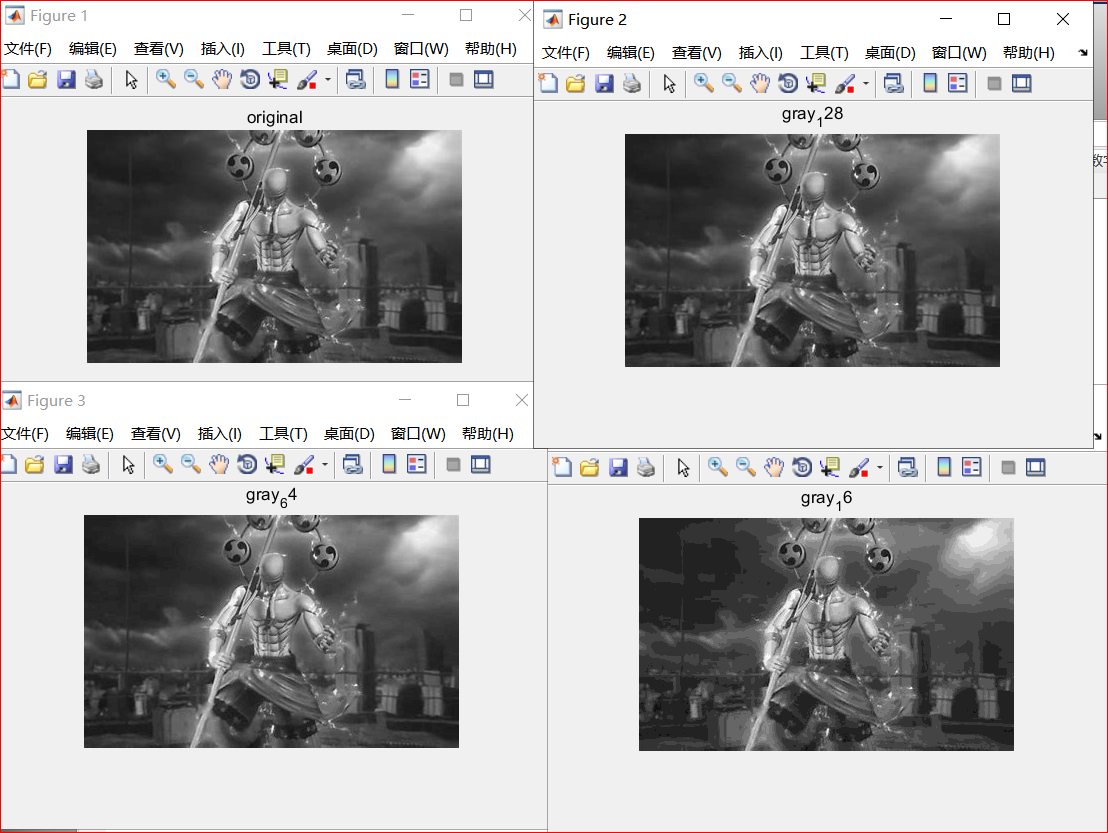The height and width of the screenshot is (833, 1108).
Task: Show Plot Tools icon in gray_16 window
Action: [x=1036, y=468]
